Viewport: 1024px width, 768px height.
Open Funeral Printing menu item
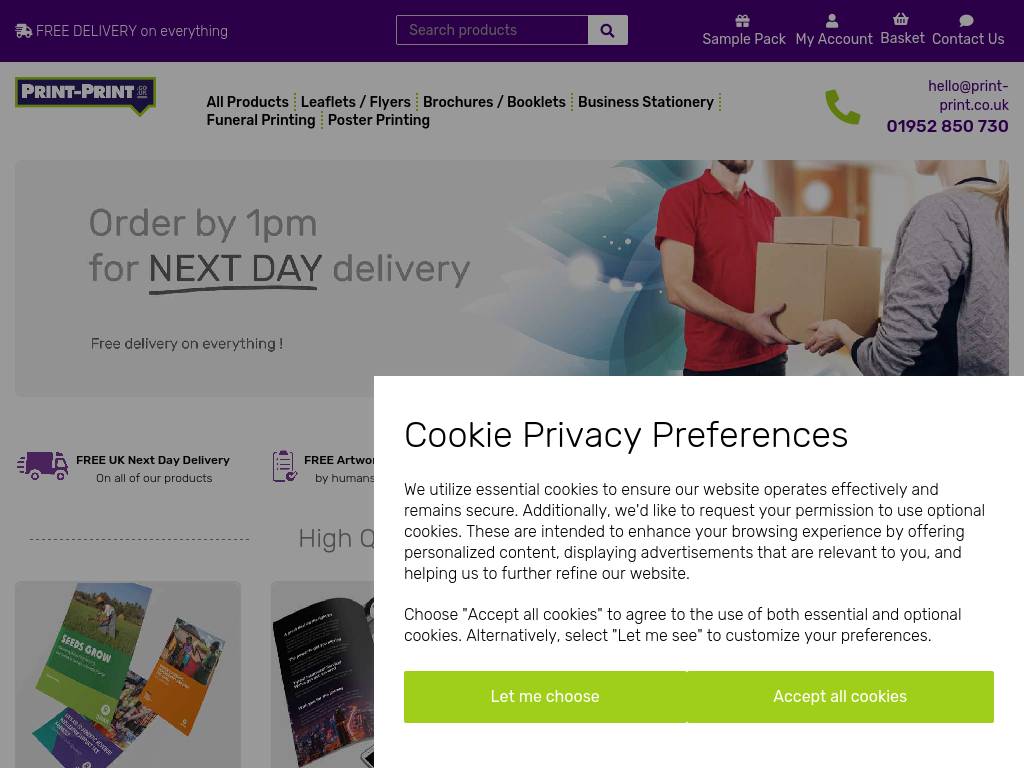260,120
